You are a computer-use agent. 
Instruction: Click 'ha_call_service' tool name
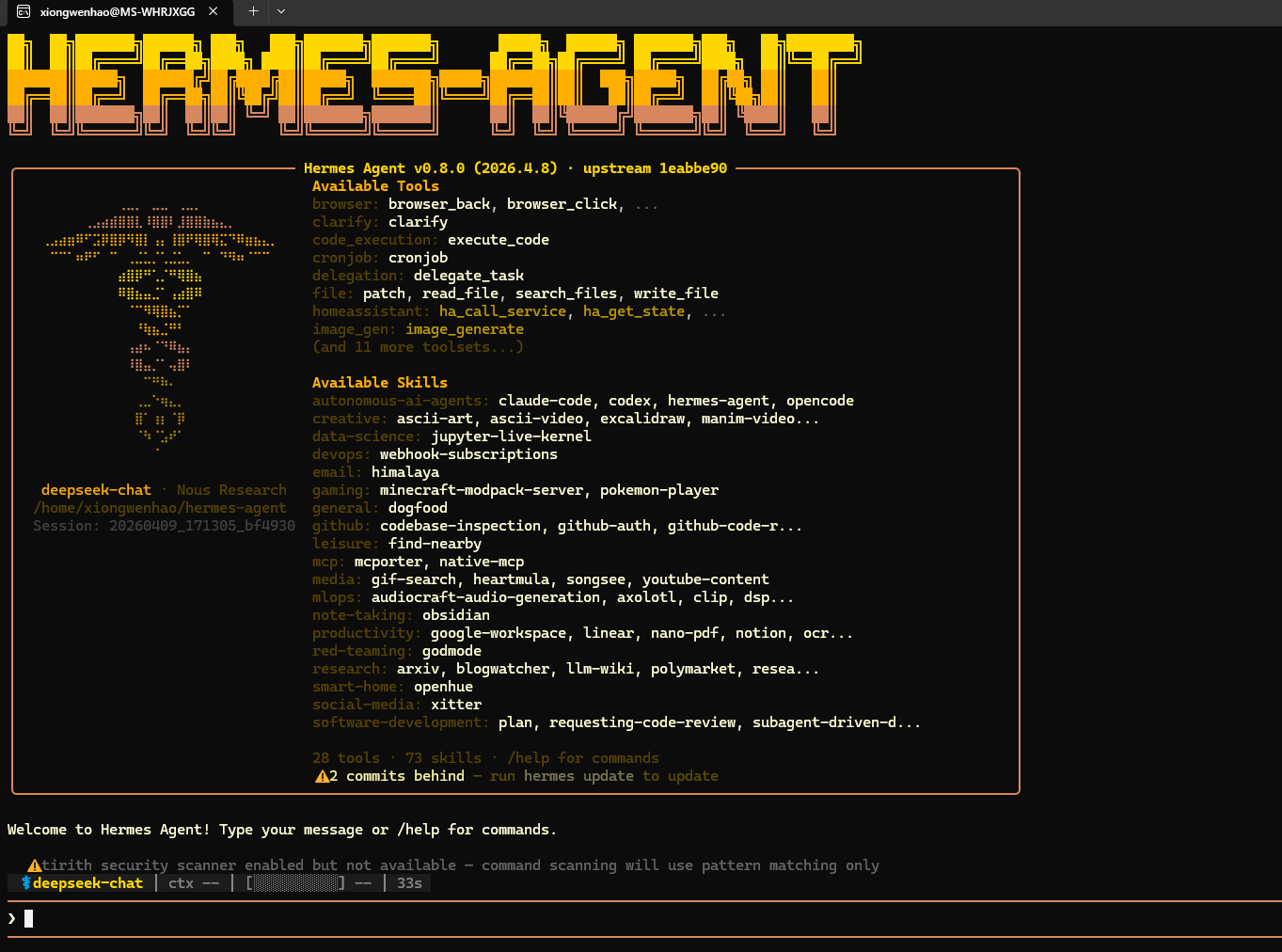tap(502, 311)
